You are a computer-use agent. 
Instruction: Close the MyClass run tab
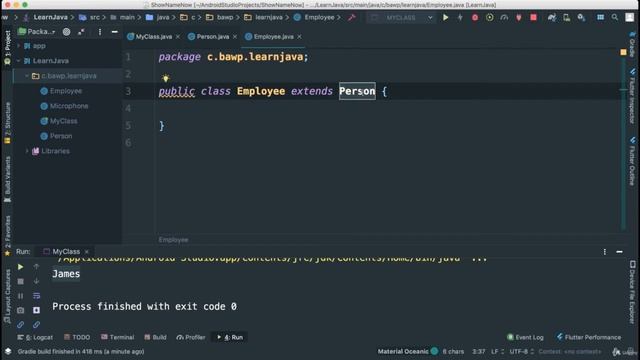point(87,252)
